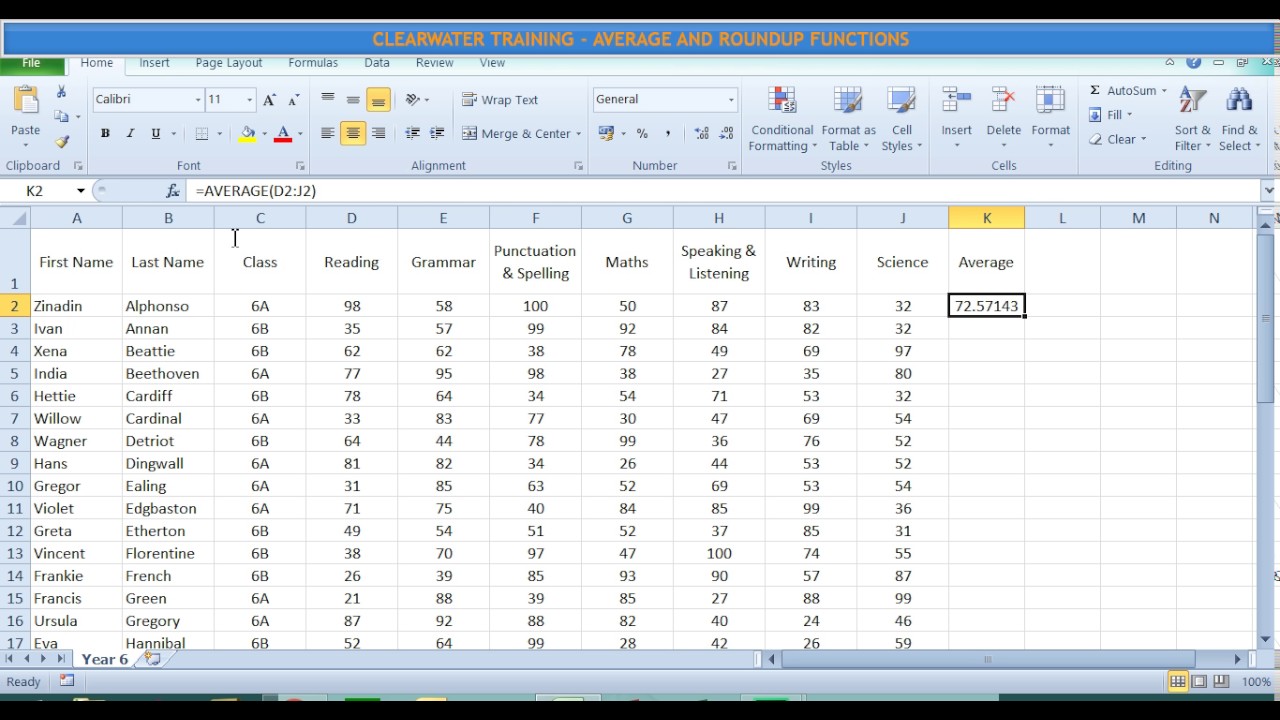This screenshot has height=720, width=1280.
Task: Open the File tab
Action: 31,63
